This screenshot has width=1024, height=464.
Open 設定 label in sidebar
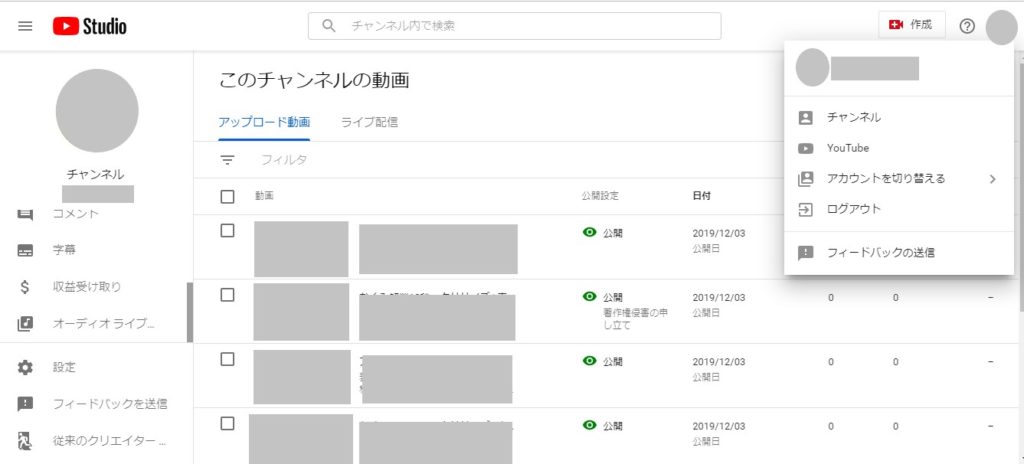64,367
